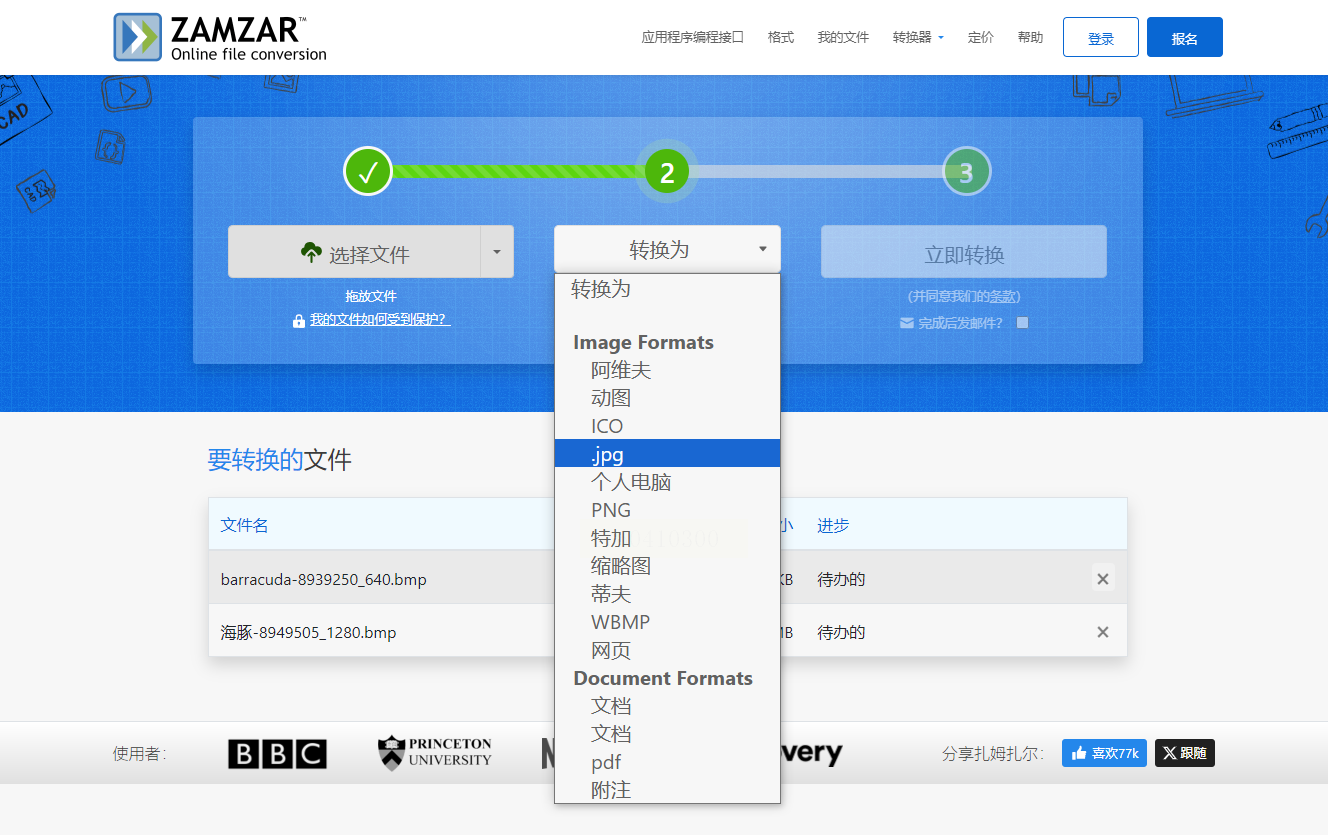The height and width of the screenshot is (835, 1328).
Task: Click the 登录 login button
Action: pos(1100,37)
